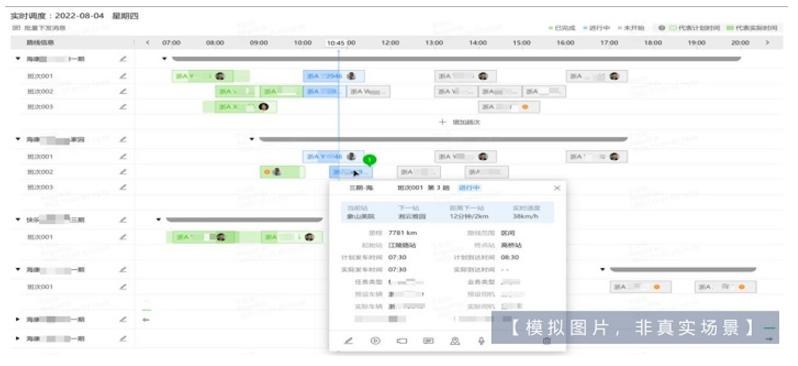Screen dimensions: 798x366
Task: Click the 16:00 label on the time axis
Action: pyautogui.click(x=565, y=43)
